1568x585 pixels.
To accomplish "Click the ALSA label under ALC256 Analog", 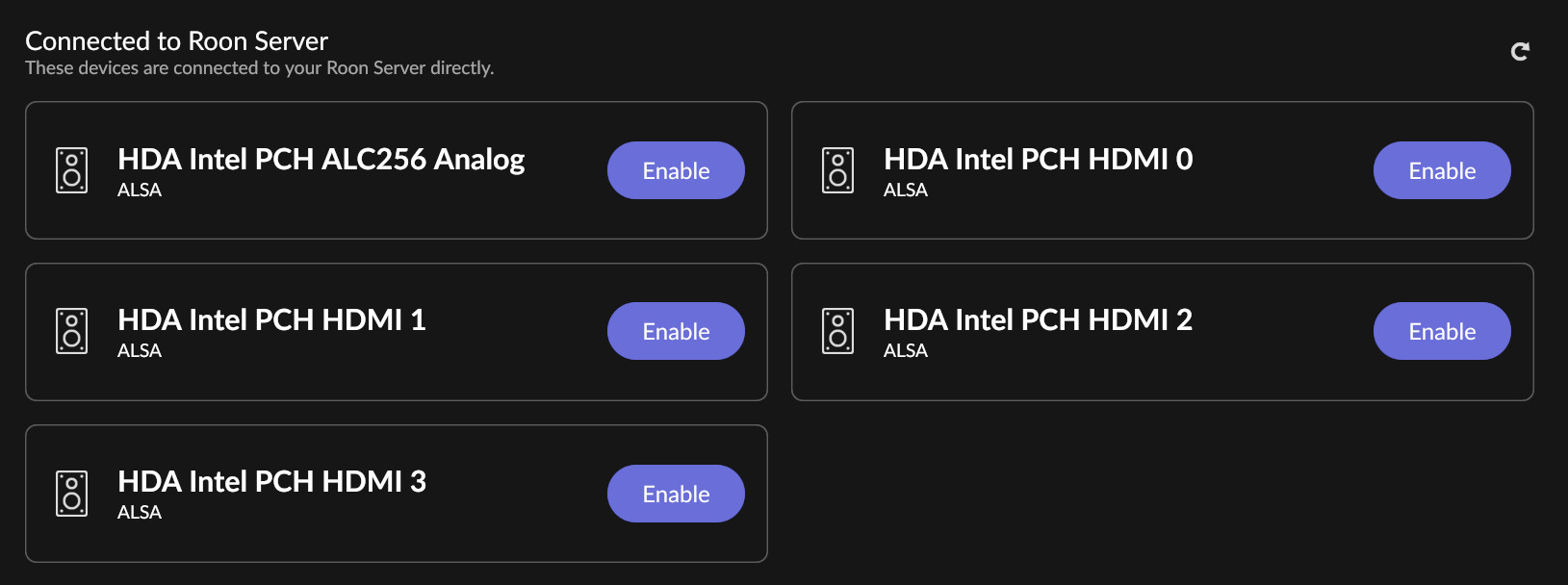I will click(x=140, y=191).
